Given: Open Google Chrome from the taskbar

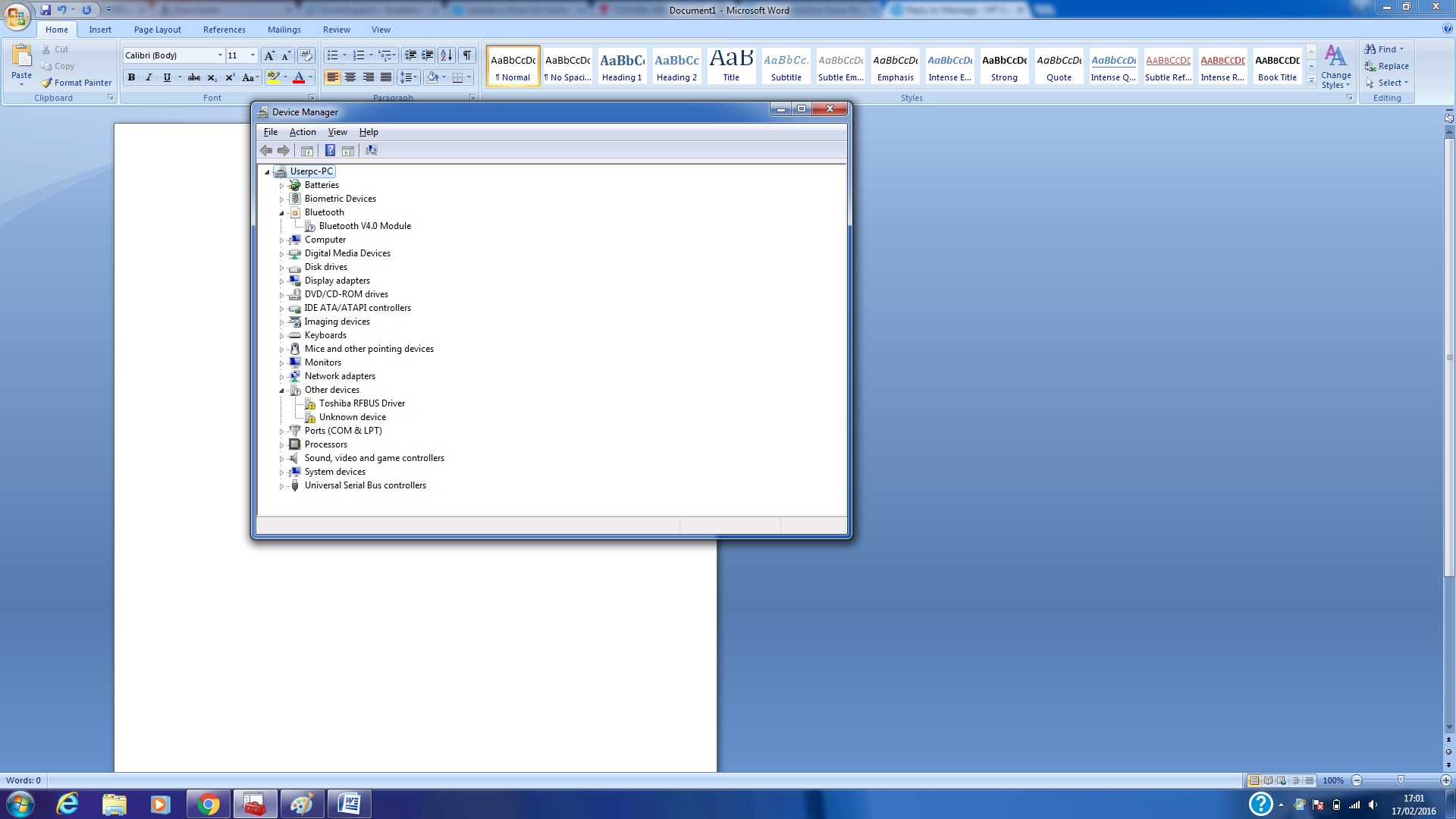Looking at the screenshot, I should tap(208, 804).
